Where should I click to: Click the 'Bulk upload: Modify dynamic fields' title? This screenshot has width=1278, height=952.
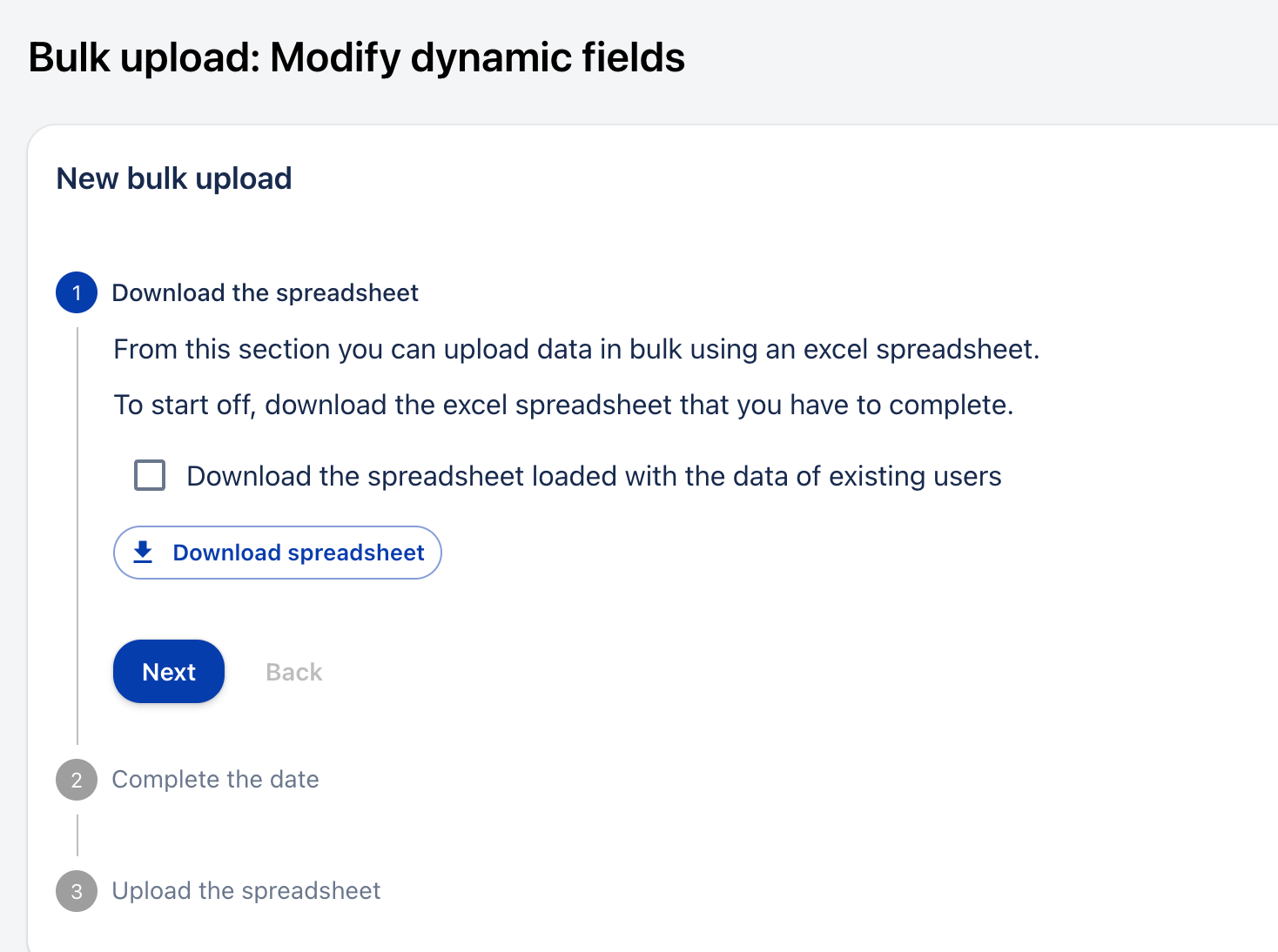(x=356, y=58)
